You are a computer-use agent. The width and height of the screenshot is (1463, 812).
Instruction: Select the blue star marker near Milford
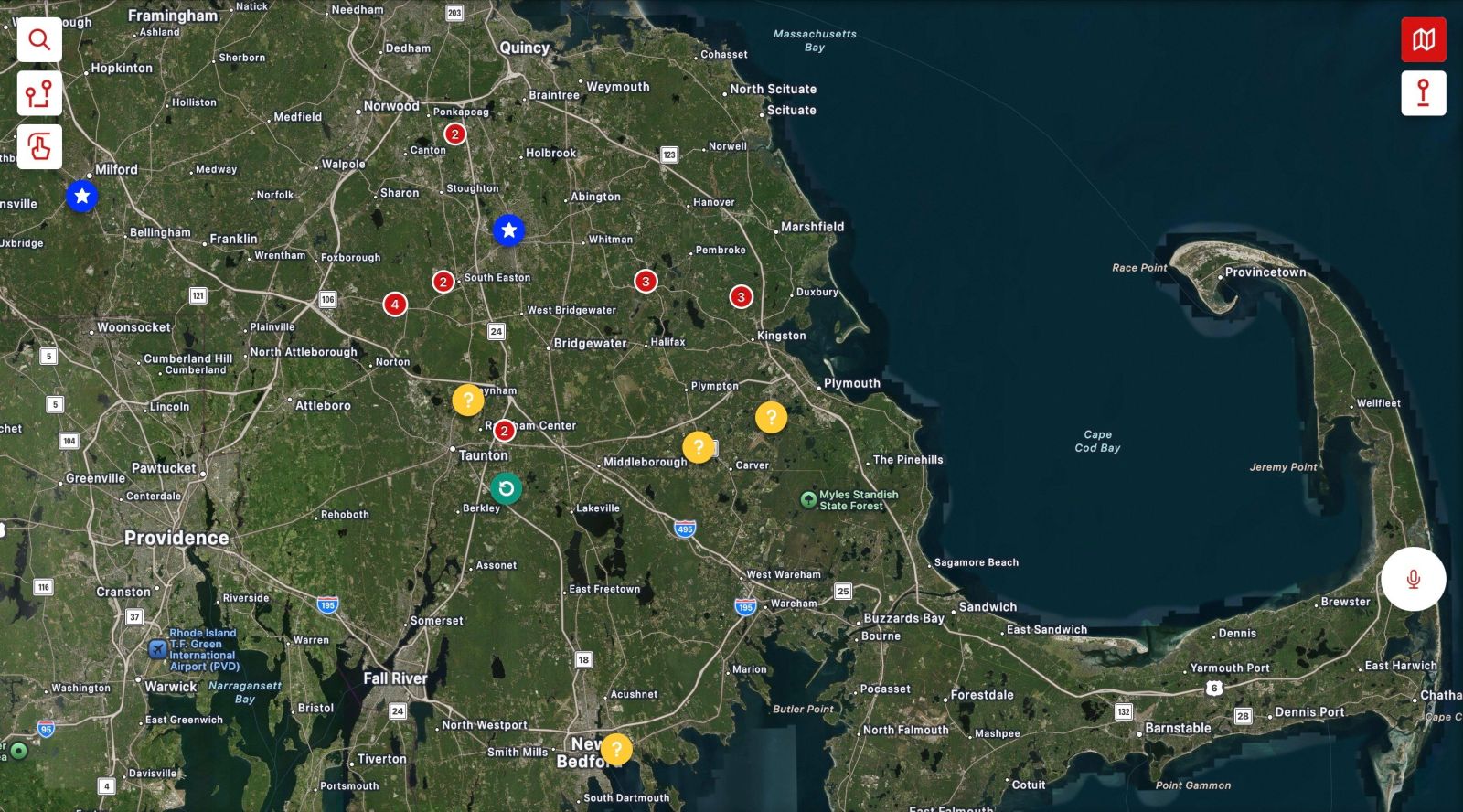[x=82, y=196]
